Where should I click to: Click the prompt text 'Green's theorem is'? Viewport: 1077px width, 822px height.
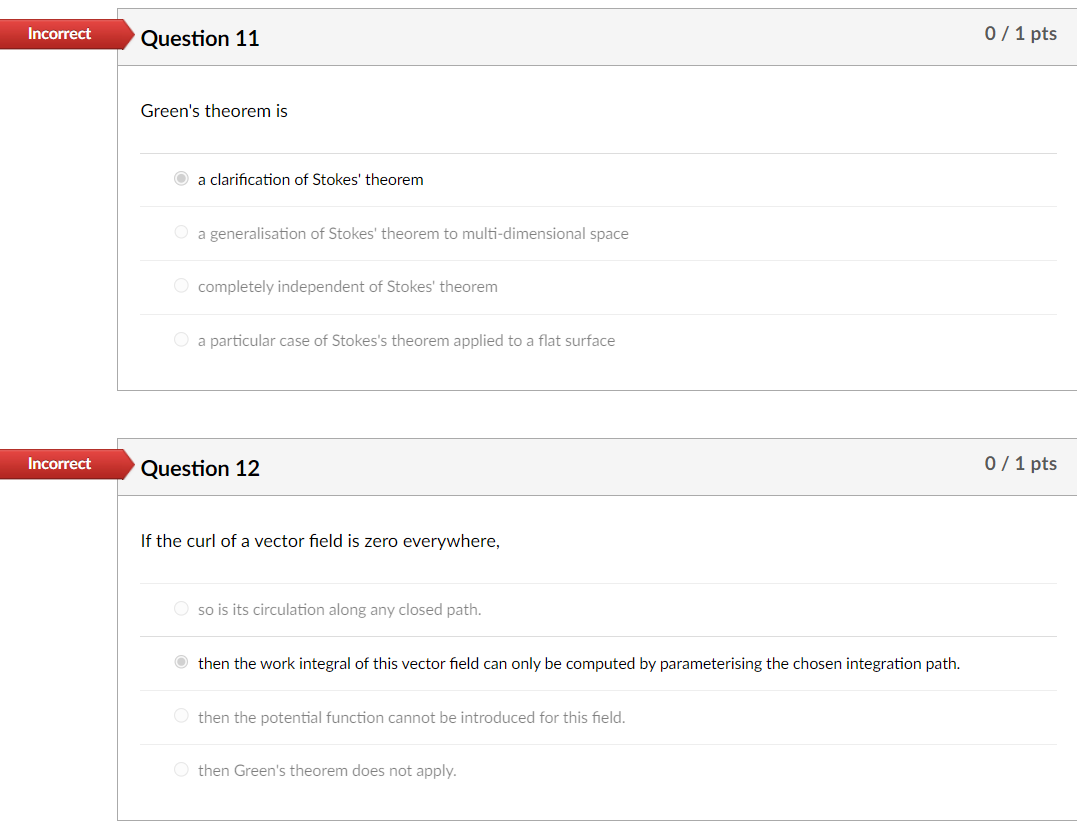coord(214,111)
